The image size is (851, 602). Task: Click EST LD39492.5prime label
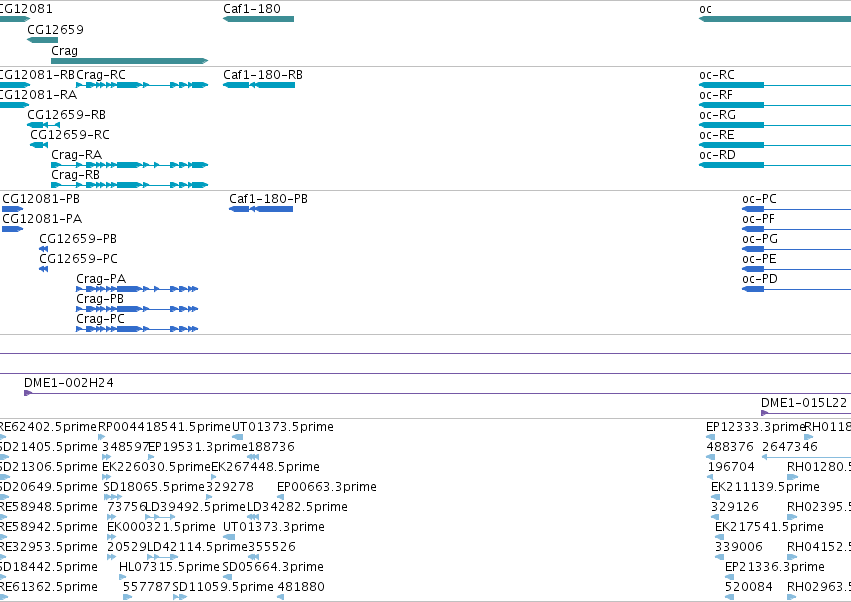click(195, 507)
